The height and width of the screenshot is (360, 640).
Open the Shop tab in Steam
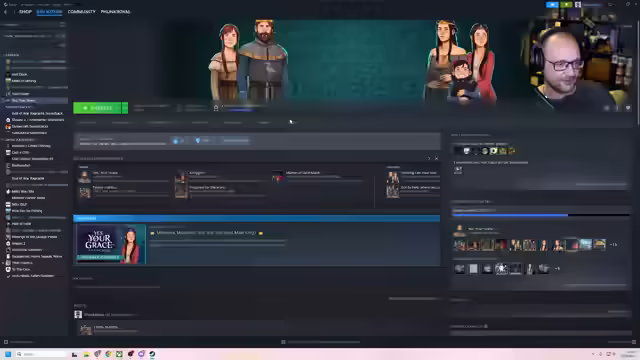[x=25, y=12]
